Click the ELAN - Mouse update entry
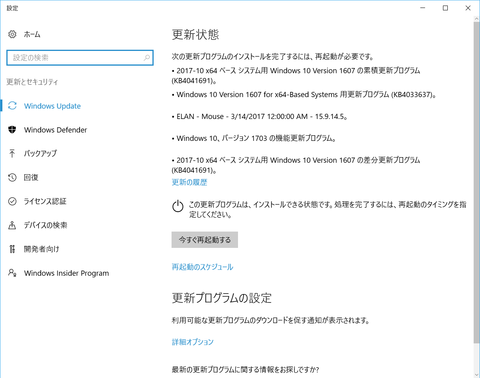Screen dimensions: 480x378 pos(260,117)
